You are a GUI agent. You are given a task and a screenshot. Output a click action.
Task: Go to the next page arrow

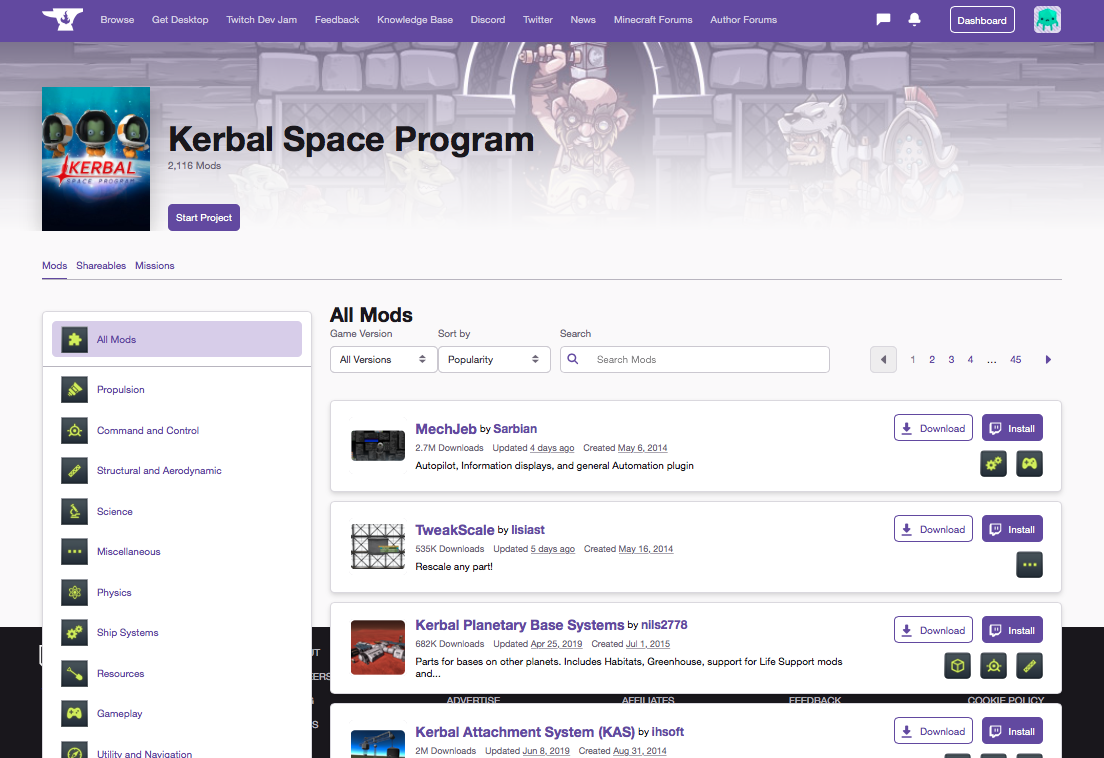[x=1048, y=360]
